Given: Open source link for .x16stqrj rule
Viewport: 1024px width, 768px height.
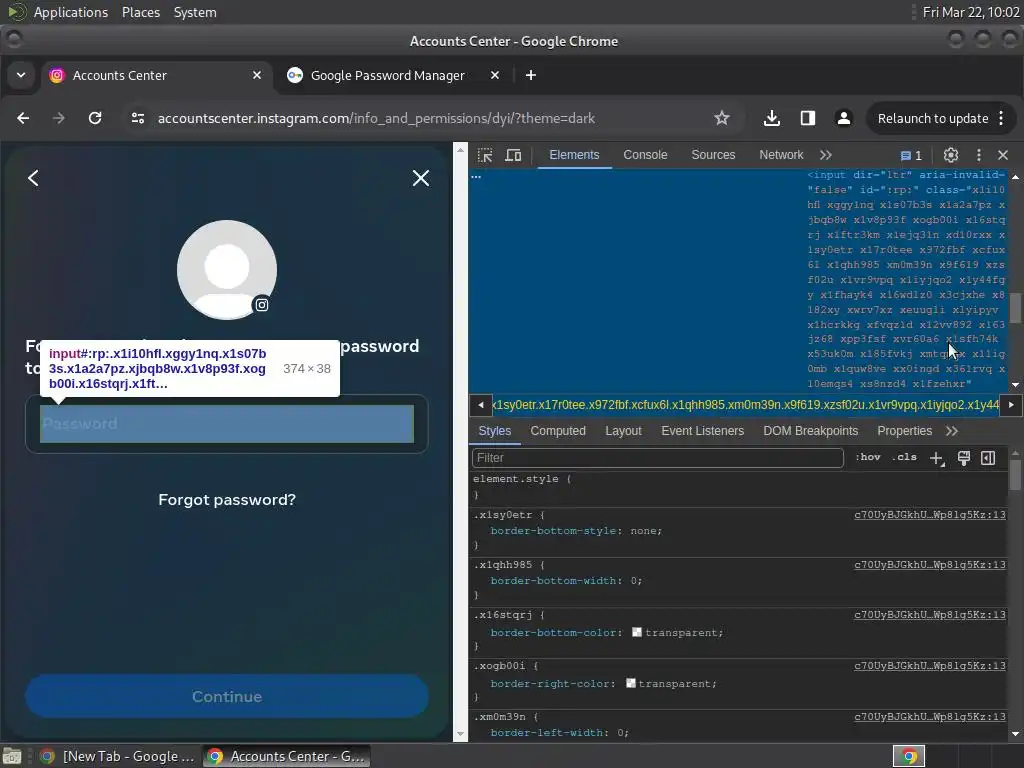Looking at the screenshot, I should pos(930,615).
